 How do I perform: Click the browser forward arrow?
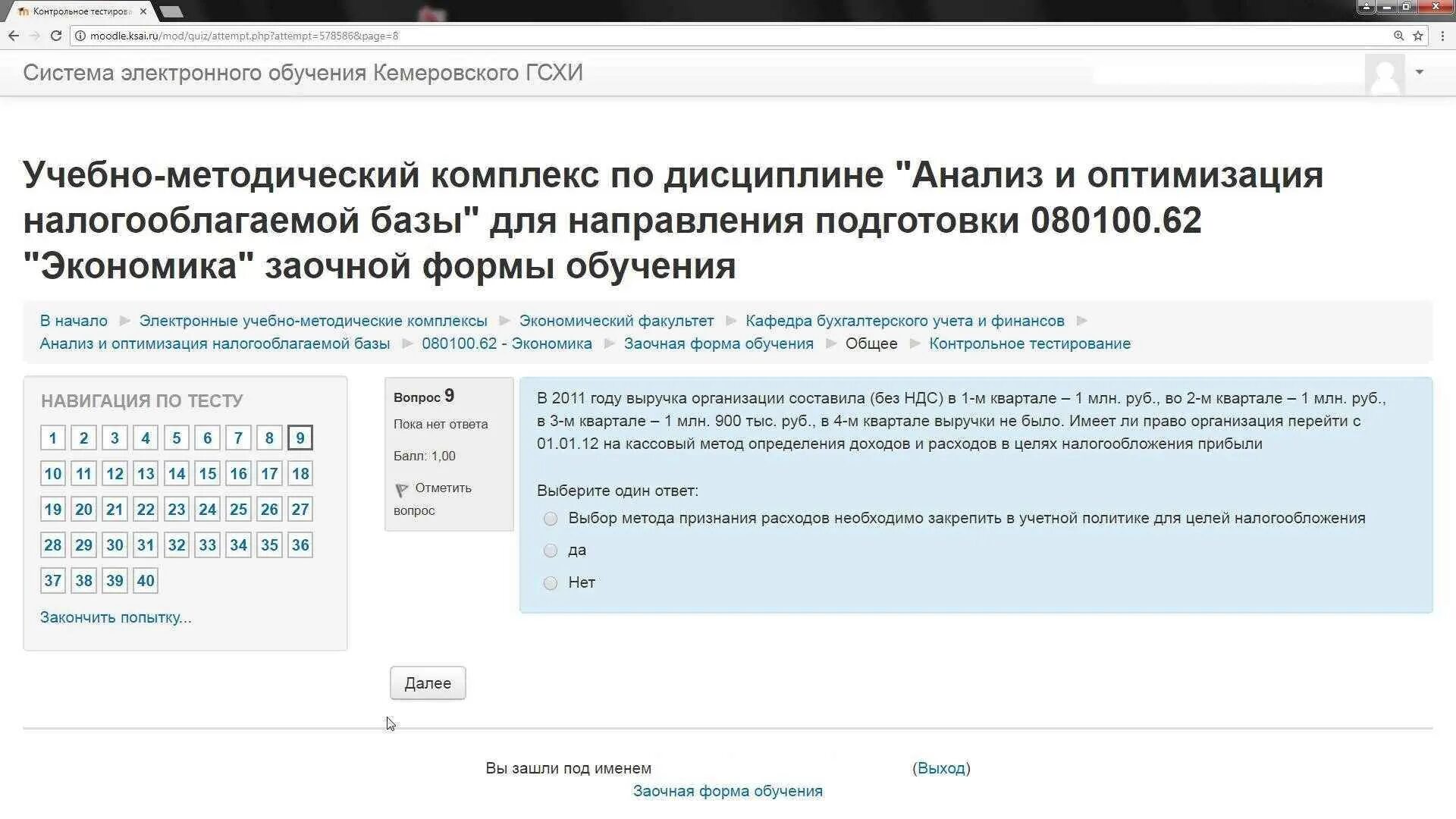(34, 36)
